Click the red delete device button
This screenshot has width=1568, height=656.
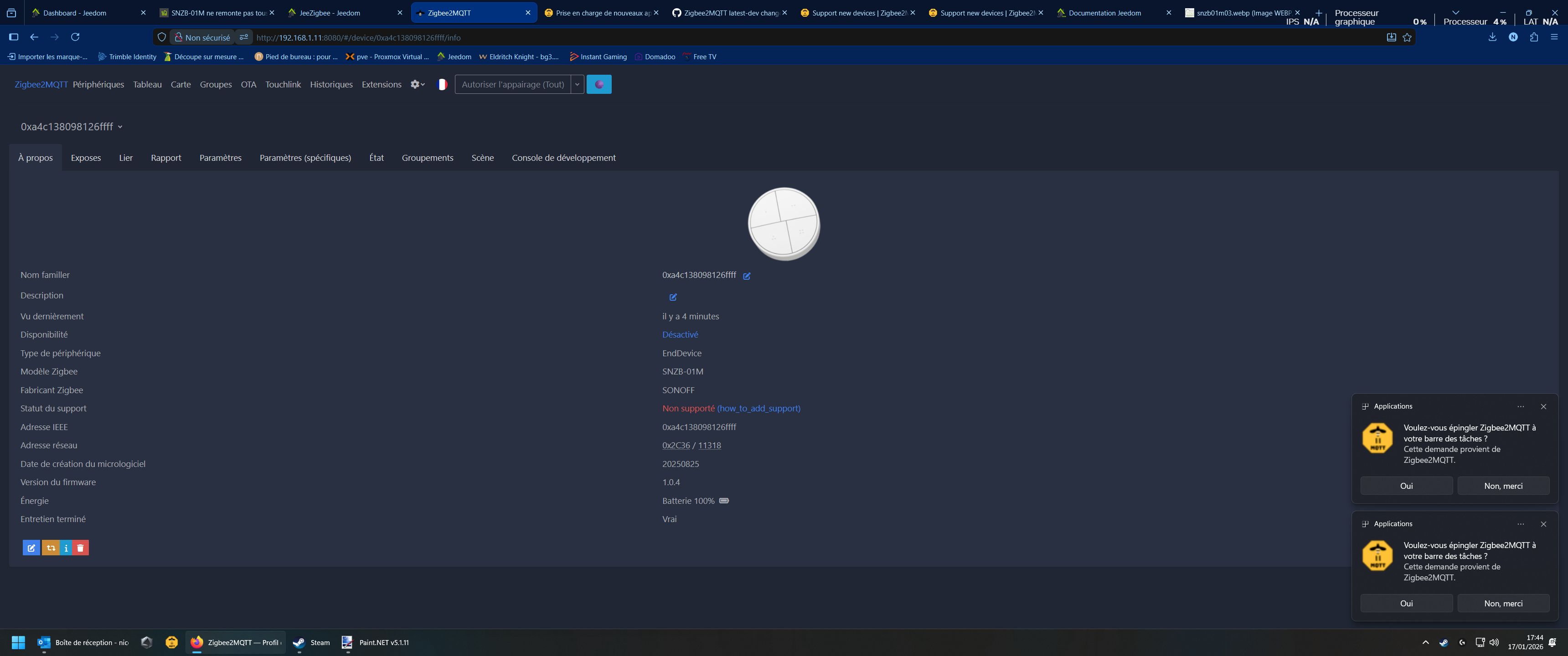click(x=80, y=548)
